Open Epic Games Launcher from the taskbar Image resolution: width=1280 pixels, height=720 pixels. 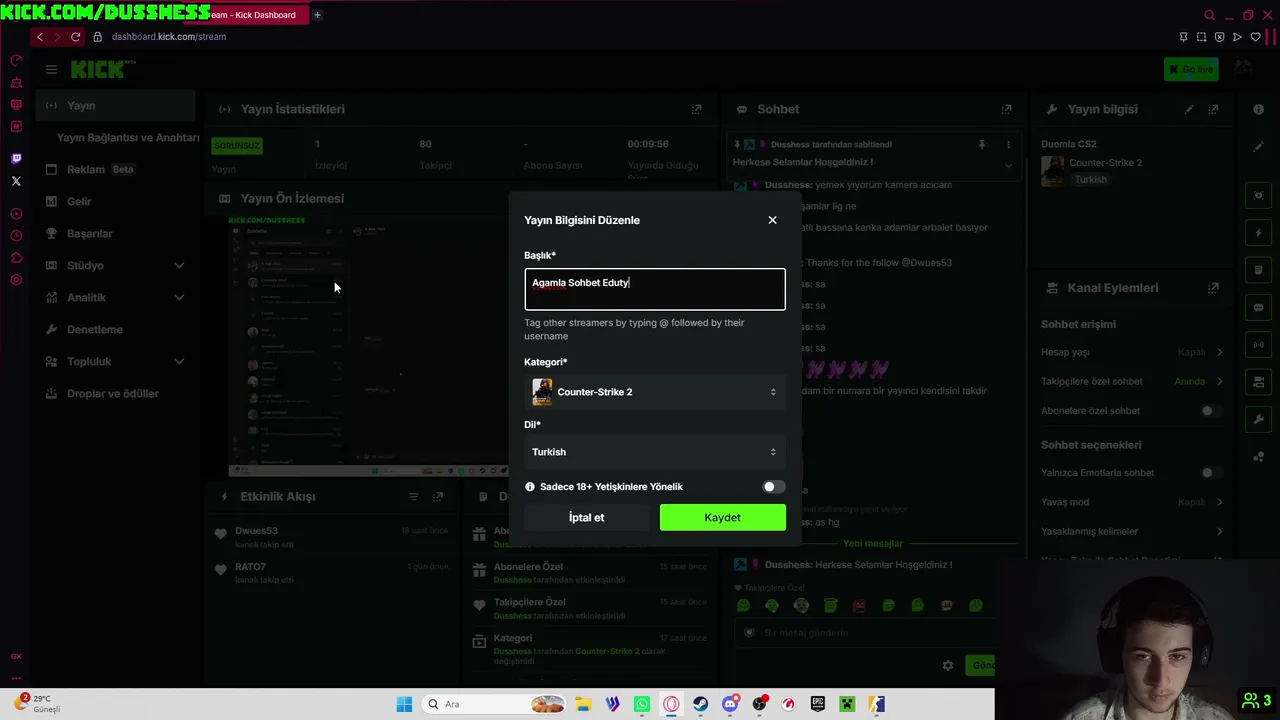818,704
